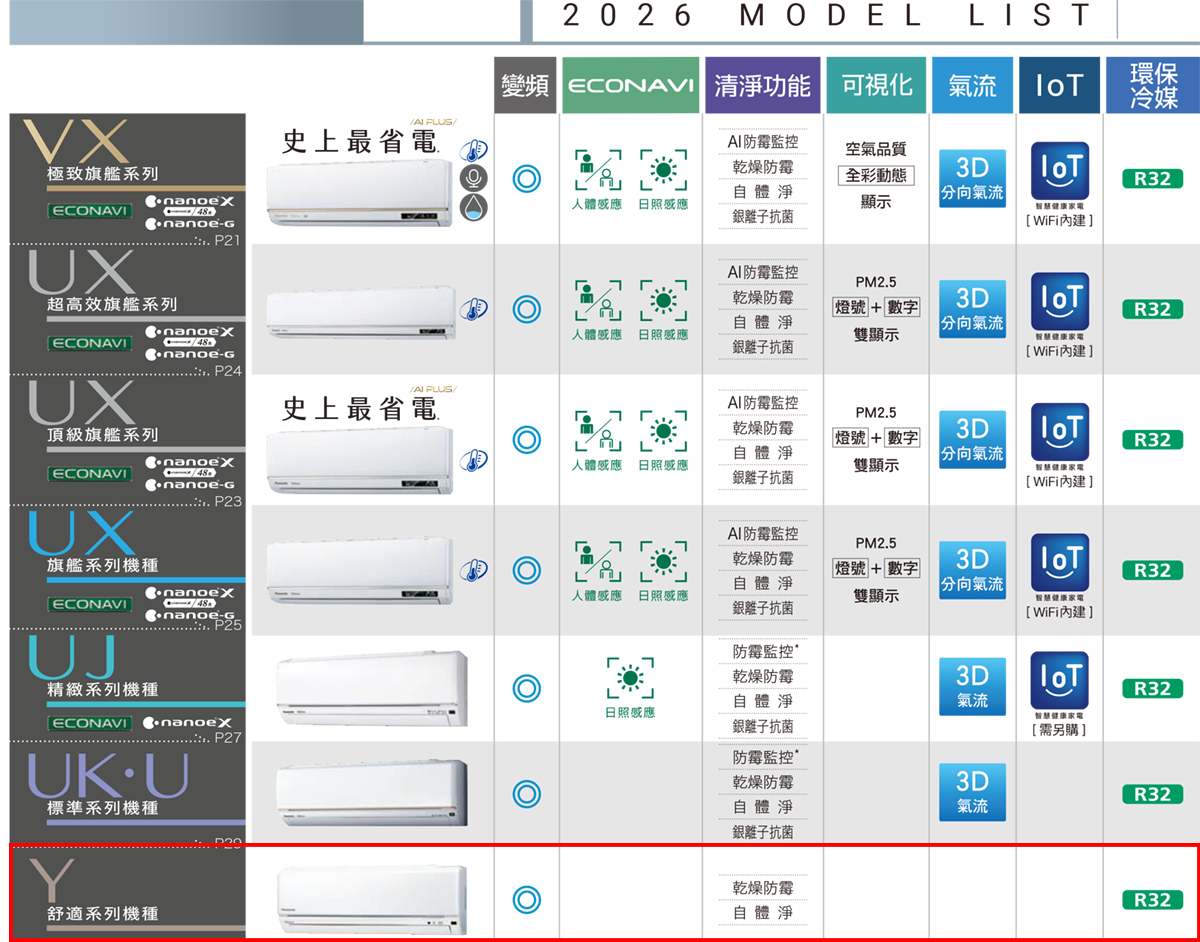Select the 清淨功能 column header
This screenshot has height=942, width=1200.
pyautogui.click(x=762, y=86)
